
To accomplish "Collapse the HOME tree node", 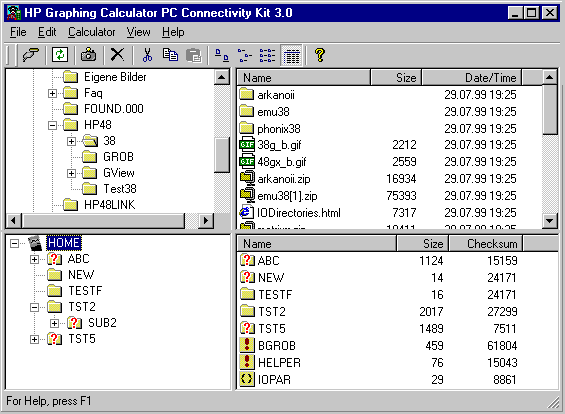I will pos(14,243).
